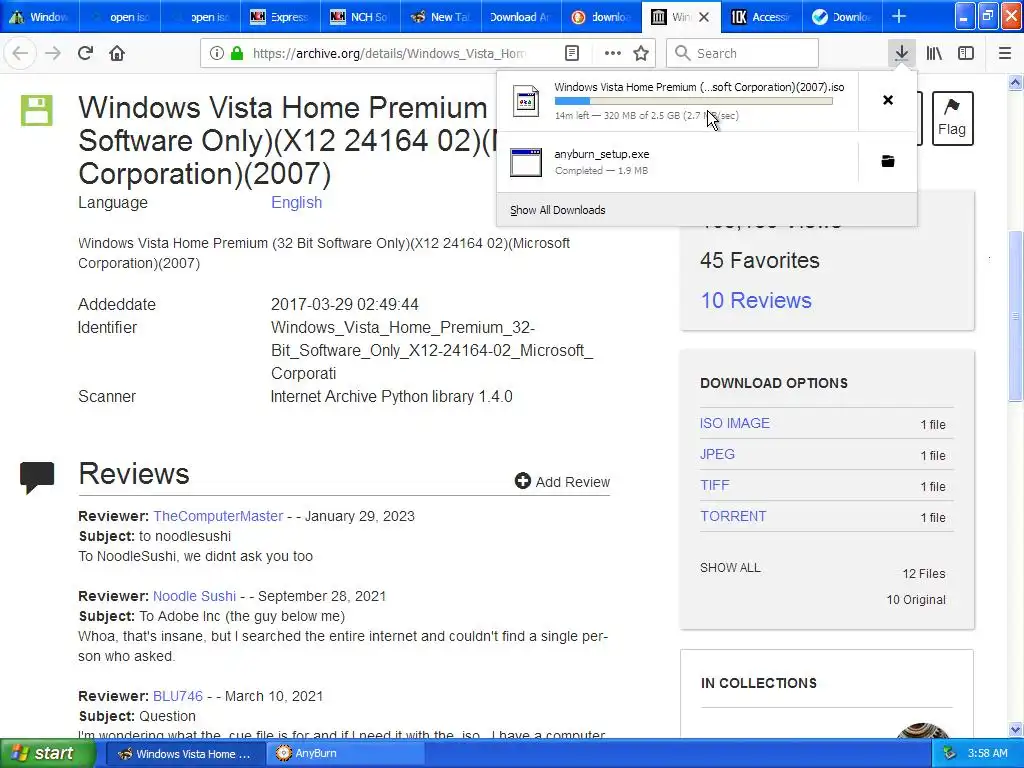This screenshot has height=768, width=1024.
Task: Open the Library icon in the toolbar
Action: [934, 53]
